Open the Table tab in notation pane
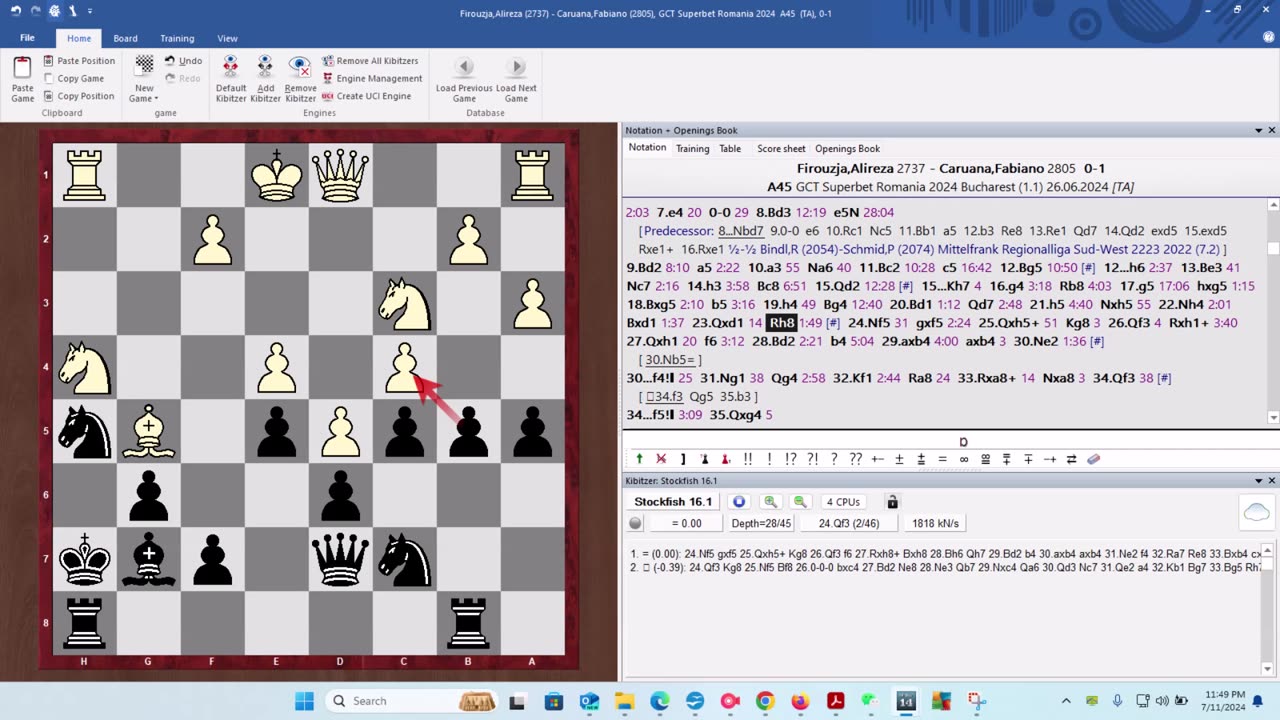1280x720 pixels. click(x=730, y=148)
